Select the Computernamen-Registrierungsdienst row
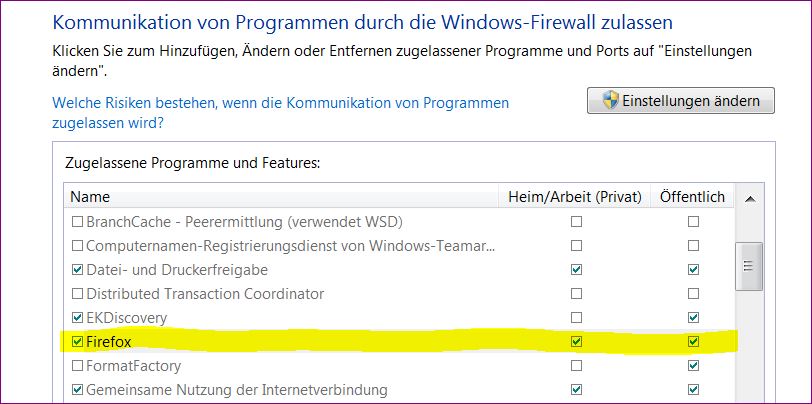 tap(291, 245)
